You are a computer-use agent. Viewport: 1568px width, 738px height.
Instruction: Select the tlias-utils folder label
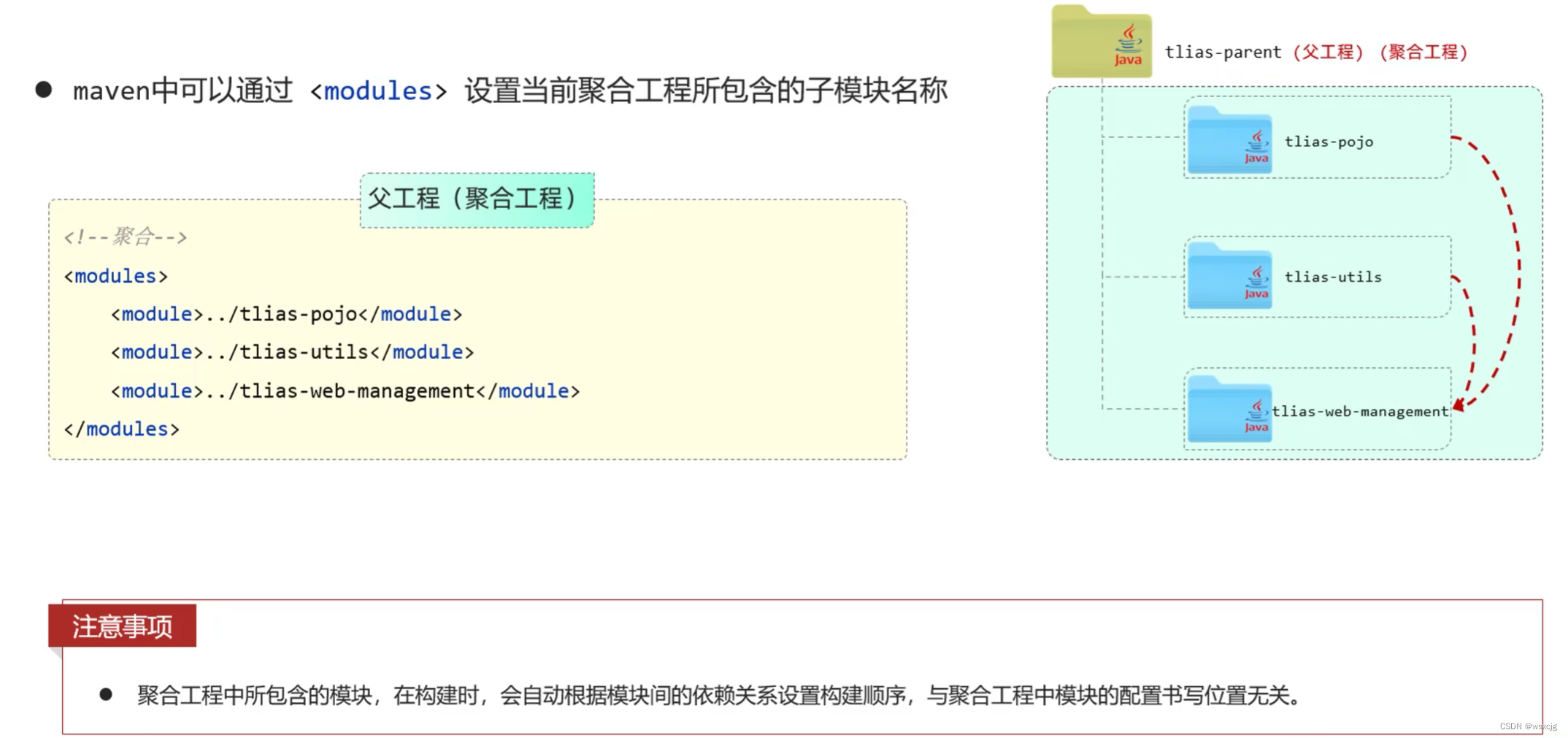[1333, 277]
